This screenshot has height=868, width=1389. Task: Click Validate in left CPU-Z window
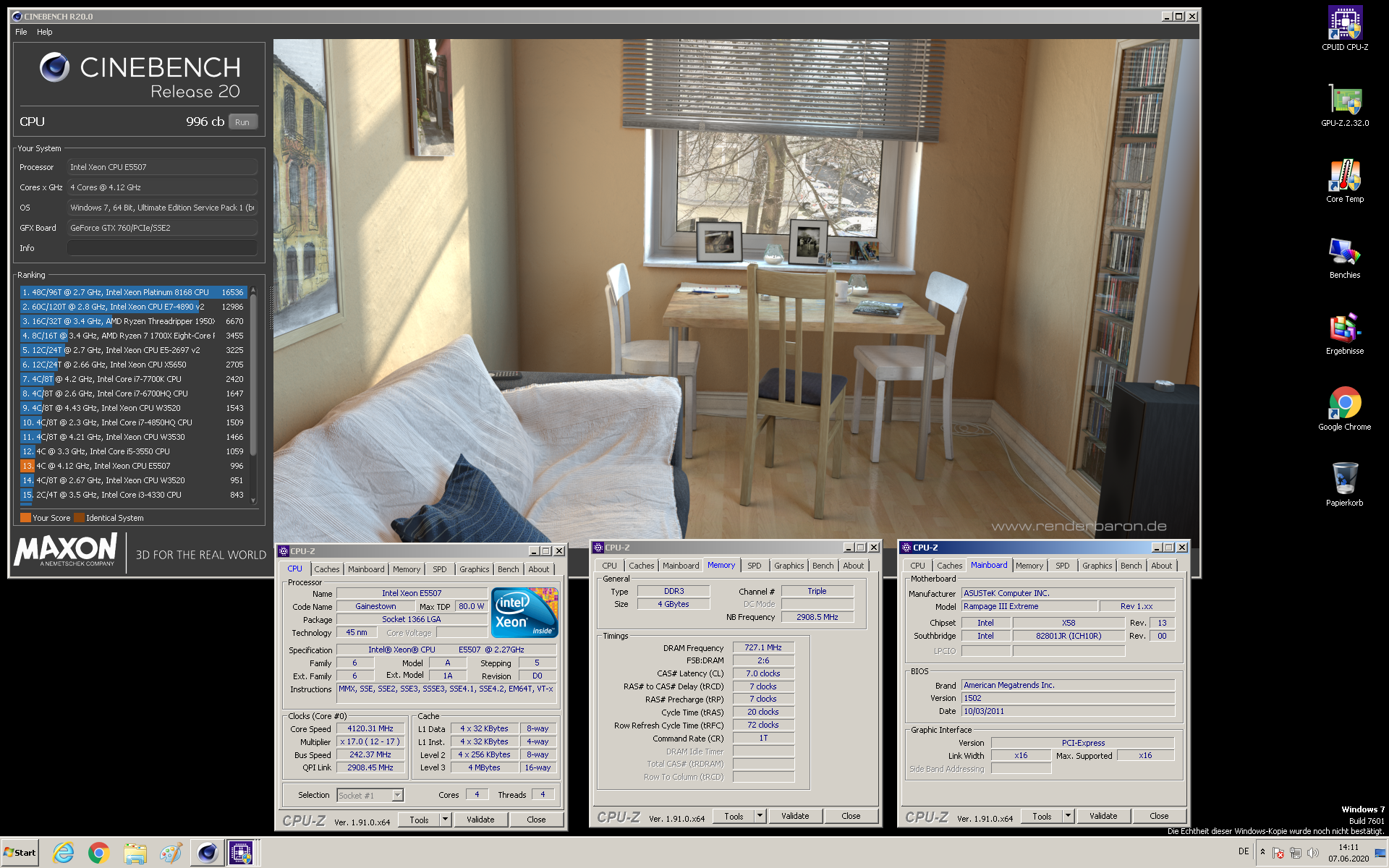[x=480, y=820]
